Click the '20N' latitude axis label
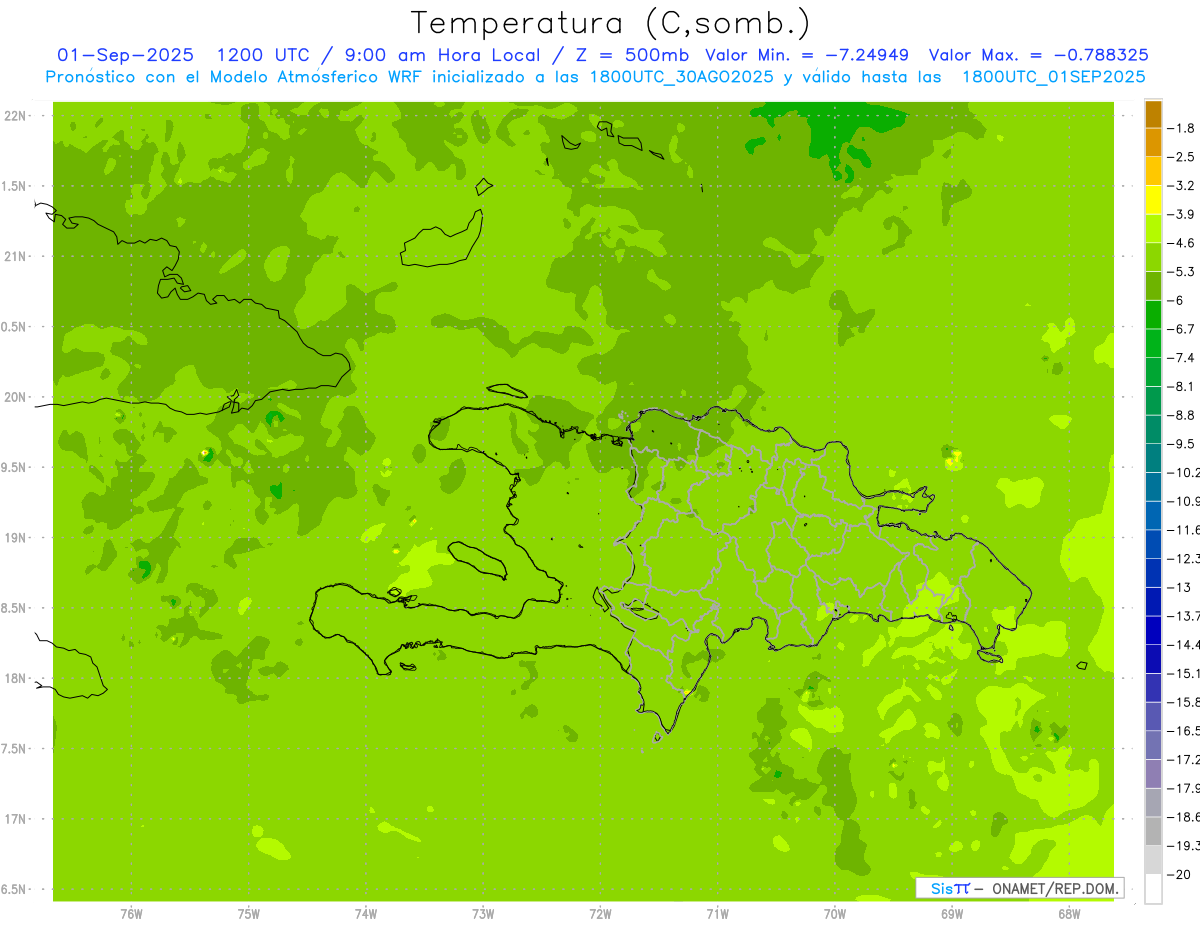Image resolution: width=1200 pixels, height=927 pixels. point(15,397)
